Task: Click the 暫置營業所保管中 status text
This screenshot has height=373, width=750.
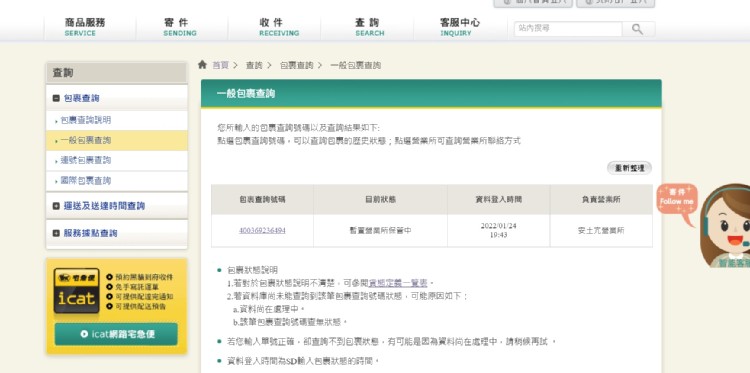Action: (x=380, y=230)
